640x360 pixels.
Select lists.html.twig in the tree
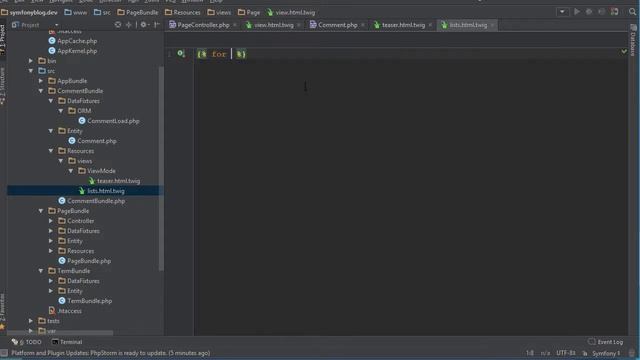(x=106, y=191)
